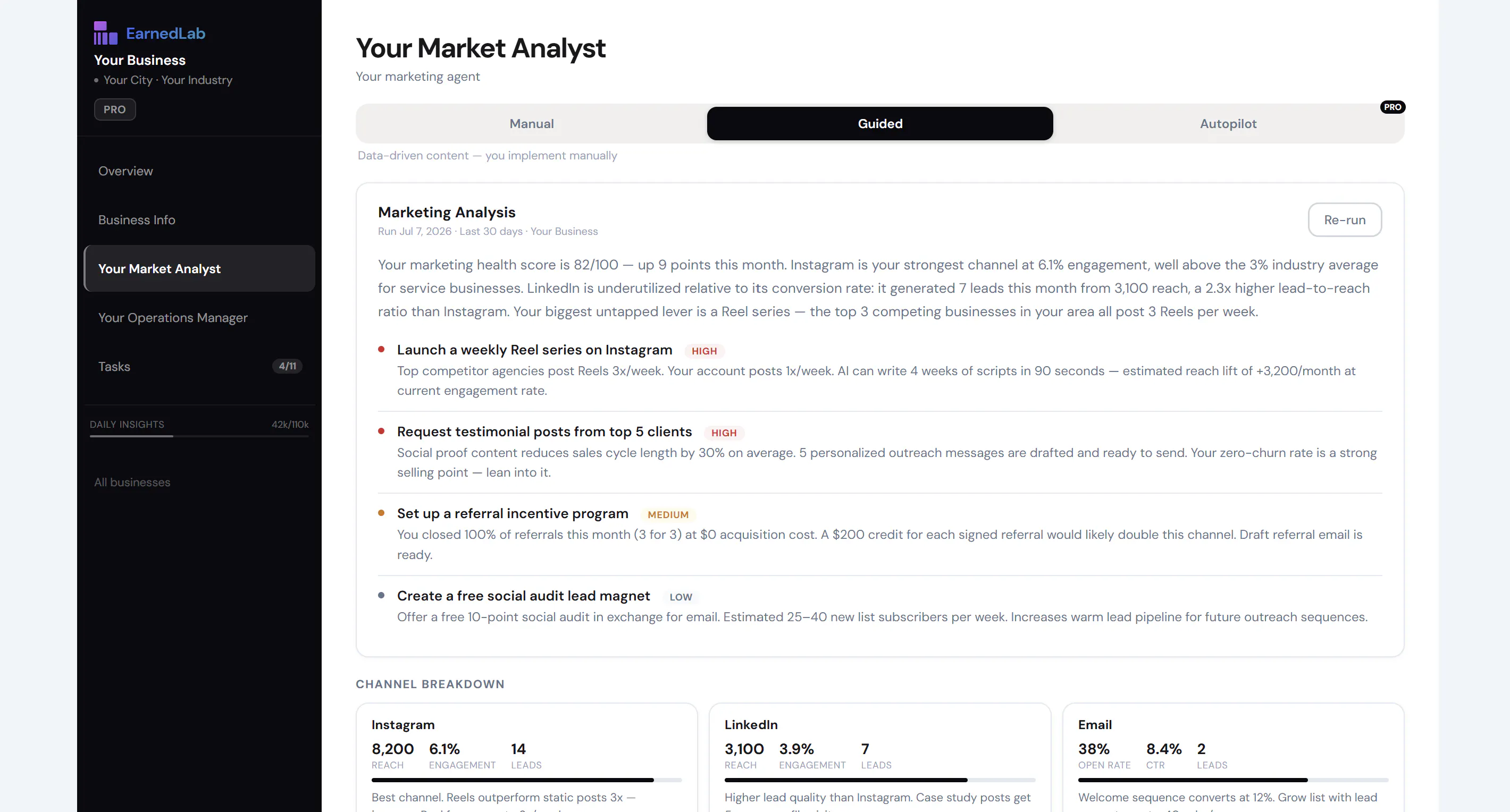Click the Instagram channel progress bar

click(x=526, y=780)
